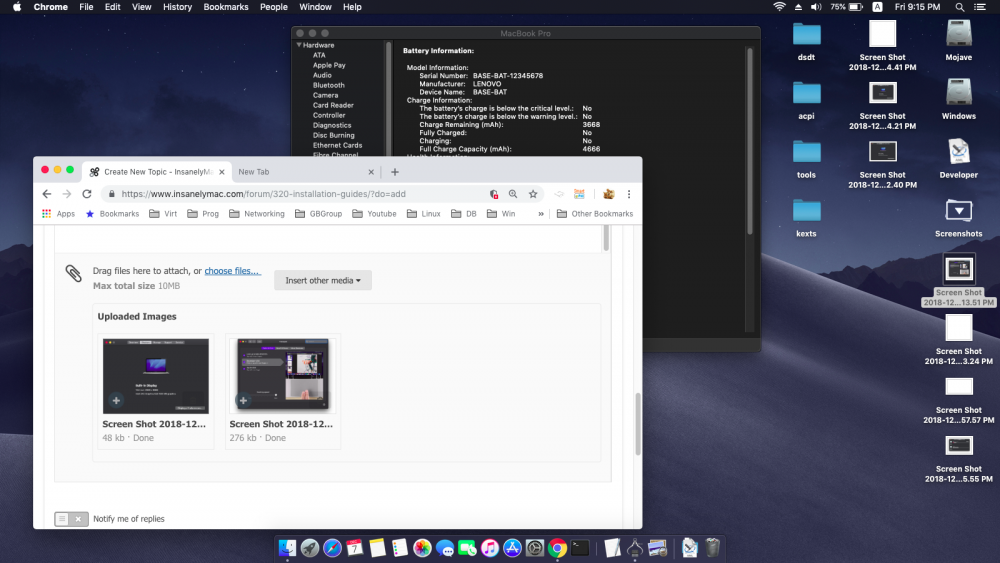Open Other Bookmarks folder
1000x563 pixels.
pyautogui.click(x=595, y=214)
